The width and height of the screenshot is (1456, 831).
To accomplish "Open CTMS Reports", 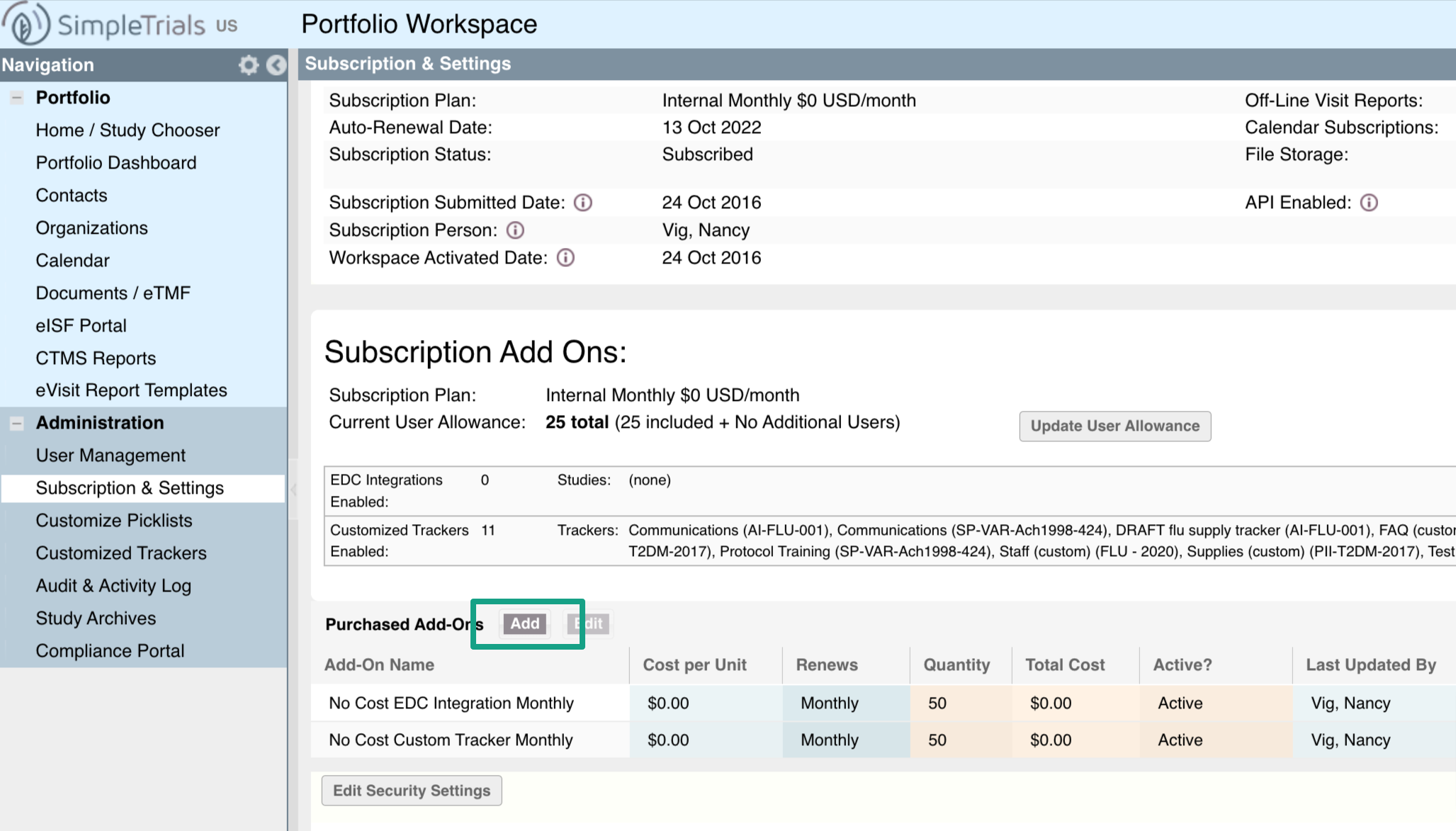I will 96,358.
